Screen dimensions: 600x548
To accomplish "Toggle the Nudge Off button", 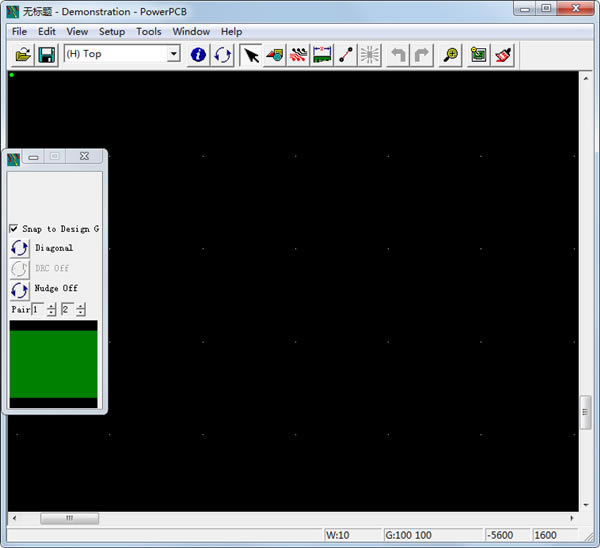I will [x=19, y=289].
